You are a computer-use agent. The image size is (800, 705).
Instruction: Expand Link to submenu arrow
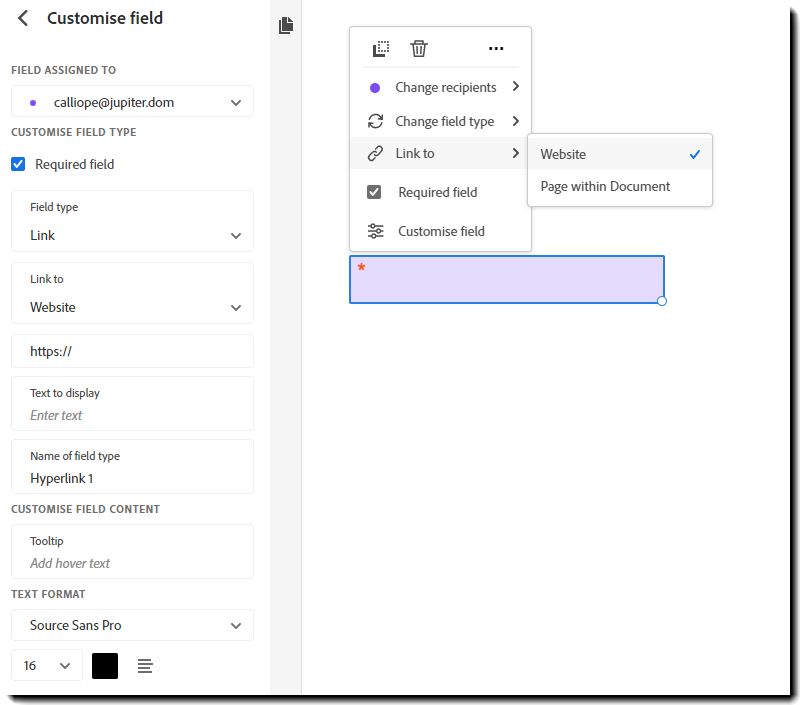click(x=515, y=153)
